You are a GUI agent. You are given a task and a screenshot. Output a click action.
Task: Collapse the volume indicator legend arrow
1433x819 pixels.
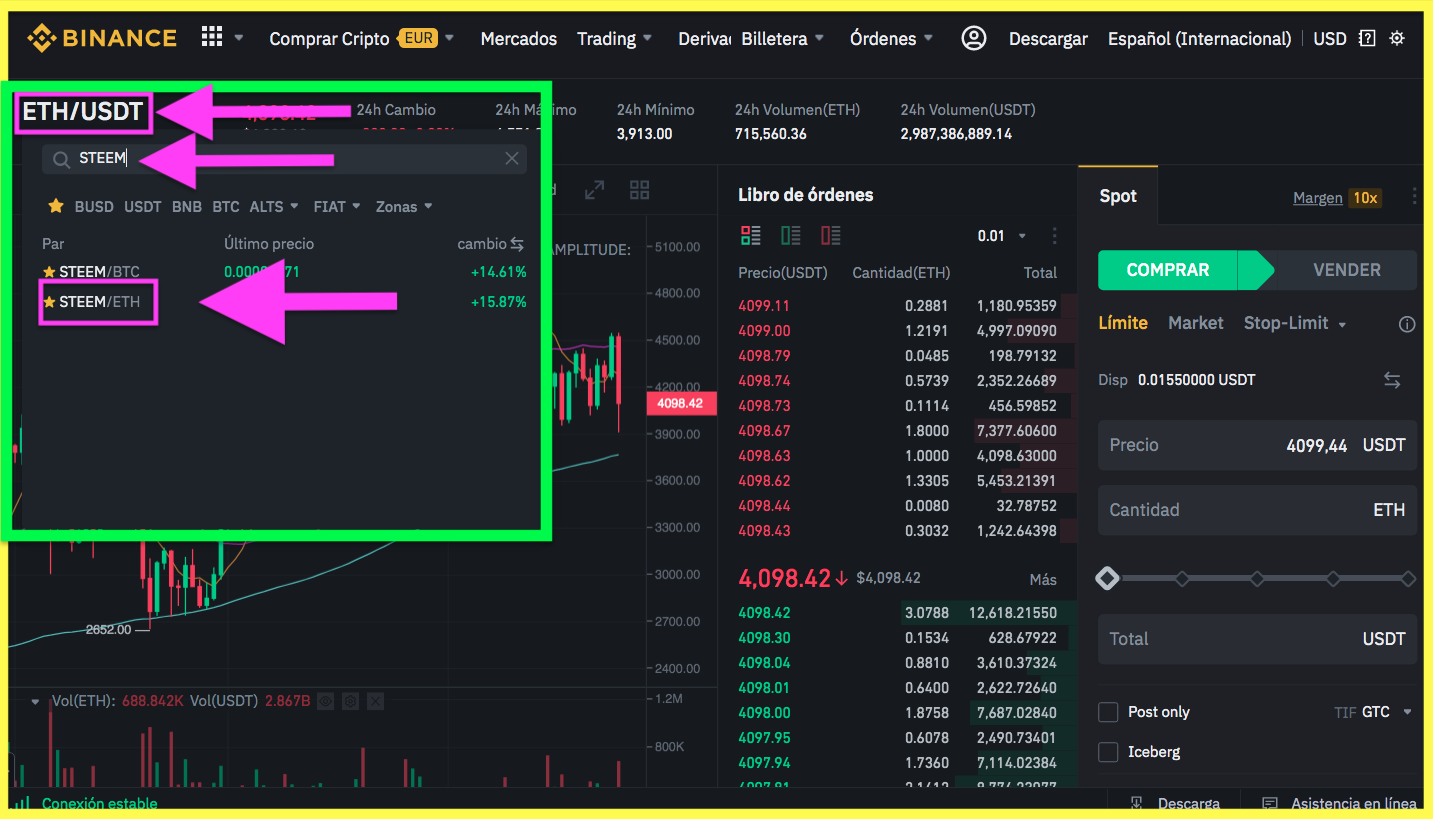[x=35, y=701]
